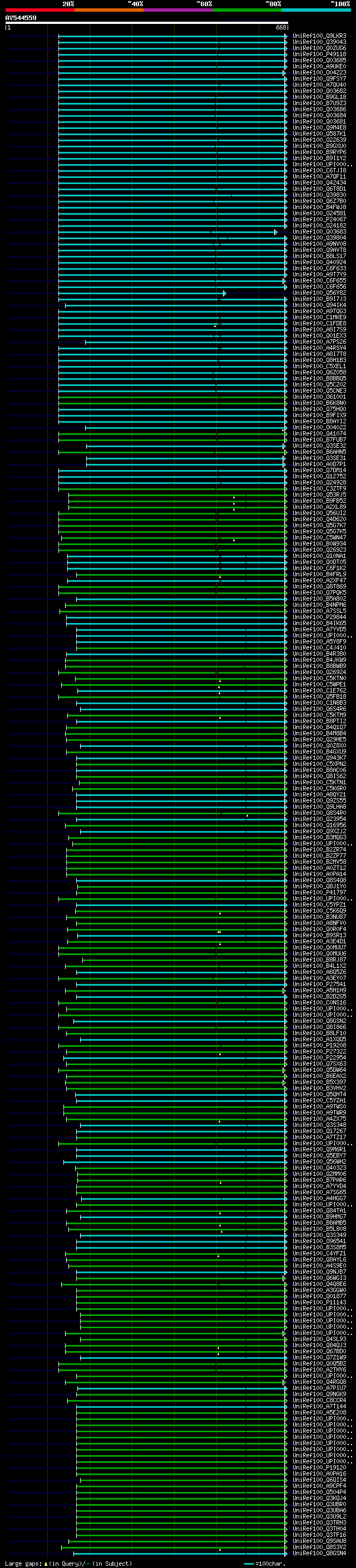Select the UniRef100_Q3SE32 entry
Image resolution: width=356 pixels, height=1568 pixels.
coord(319,446)
